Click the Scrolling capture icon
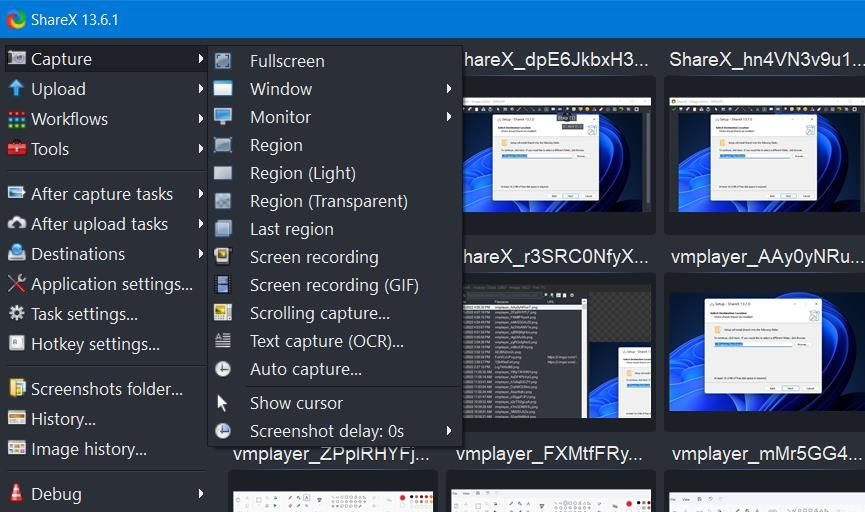 223,312
